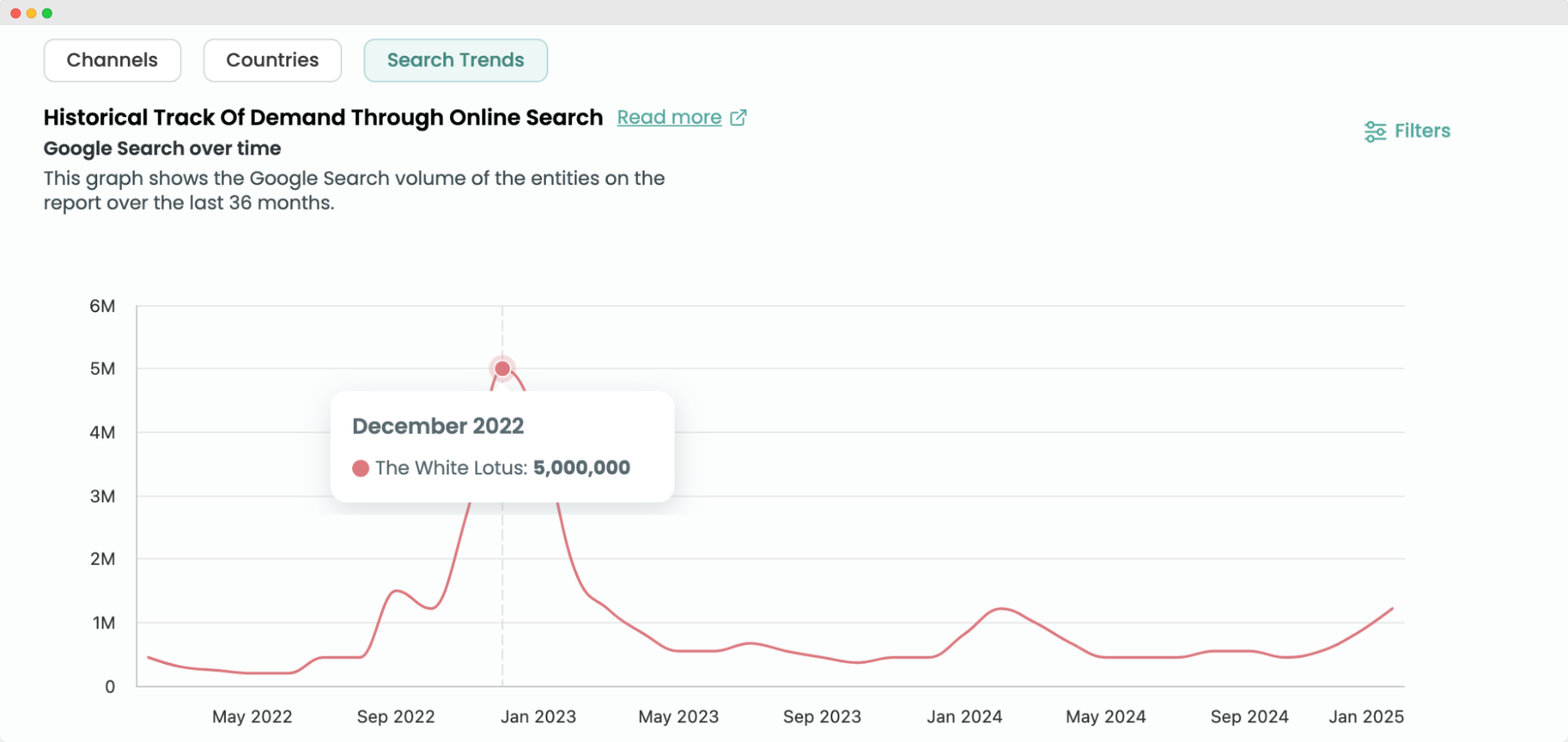Click the 4M y-axis label
1568x742 pixels.
[x=102, y=432]
